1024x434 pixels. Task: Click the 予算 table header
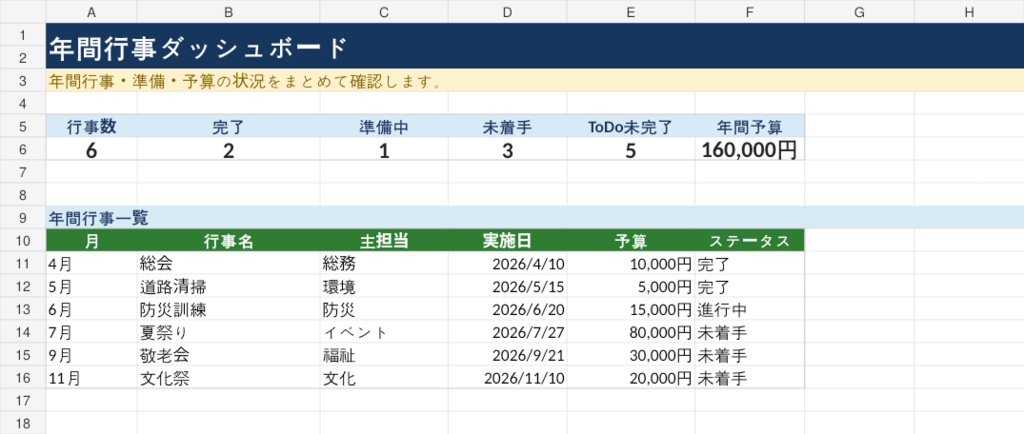[631, 241]
